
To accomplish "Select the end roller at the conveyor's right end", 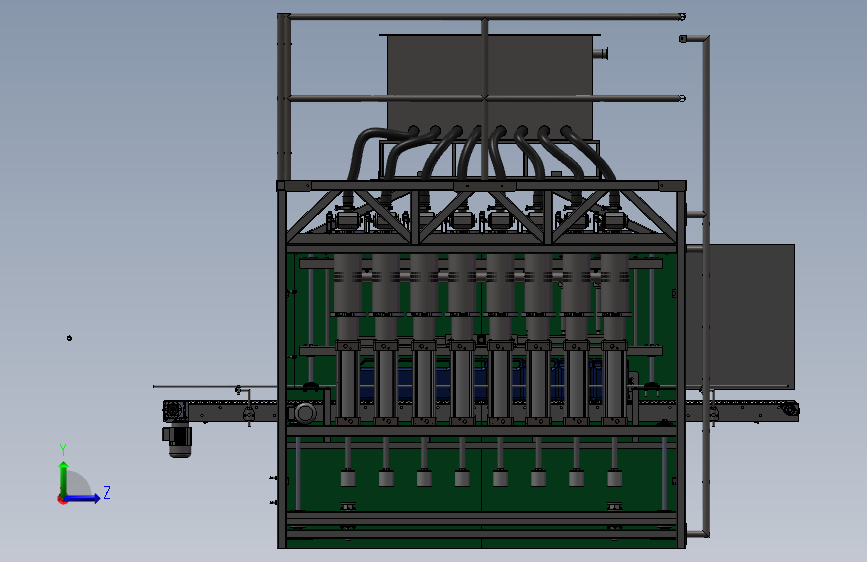I will click(x=791, y=409).
